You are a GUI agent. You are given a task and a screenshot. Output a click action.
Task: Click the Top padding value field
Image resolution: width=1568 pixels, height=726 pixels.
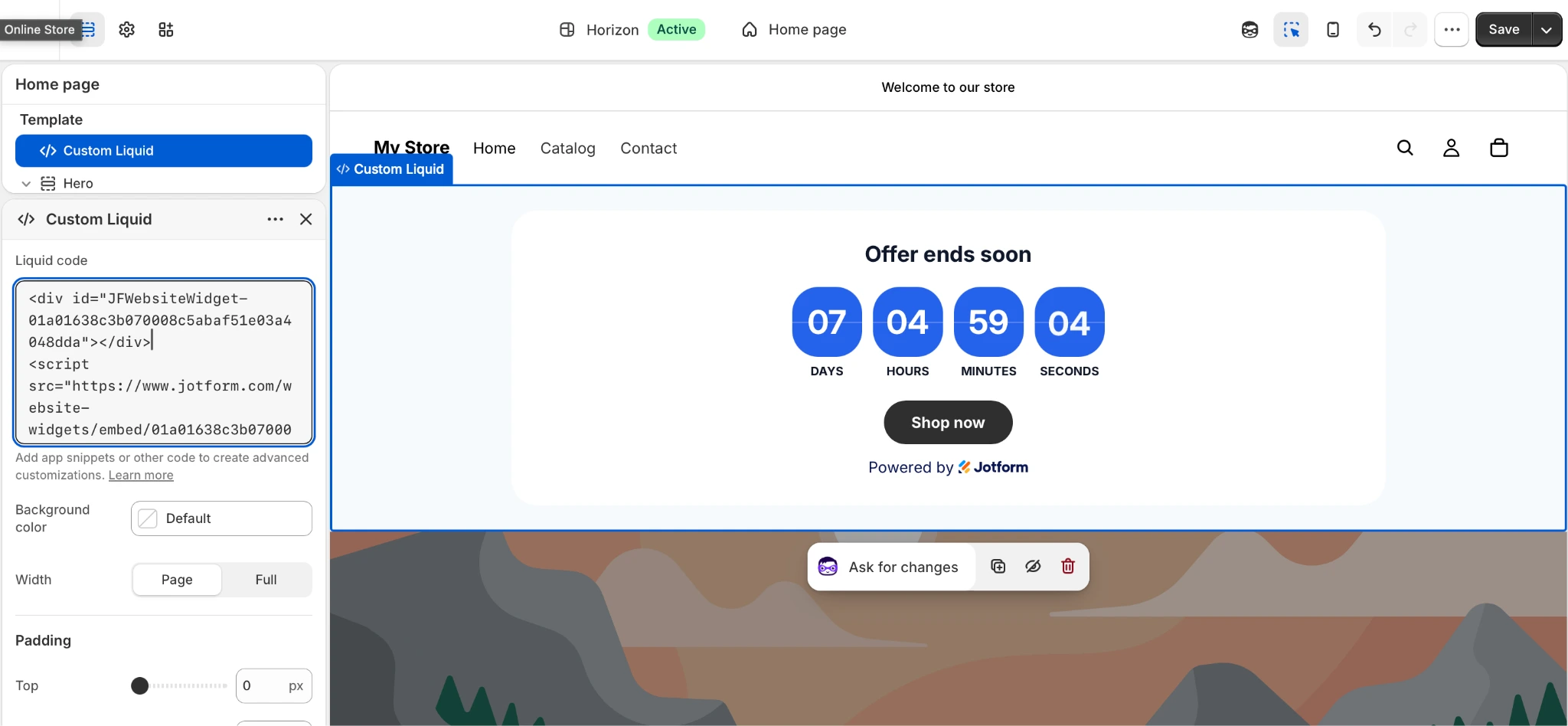tap(273, 686)
